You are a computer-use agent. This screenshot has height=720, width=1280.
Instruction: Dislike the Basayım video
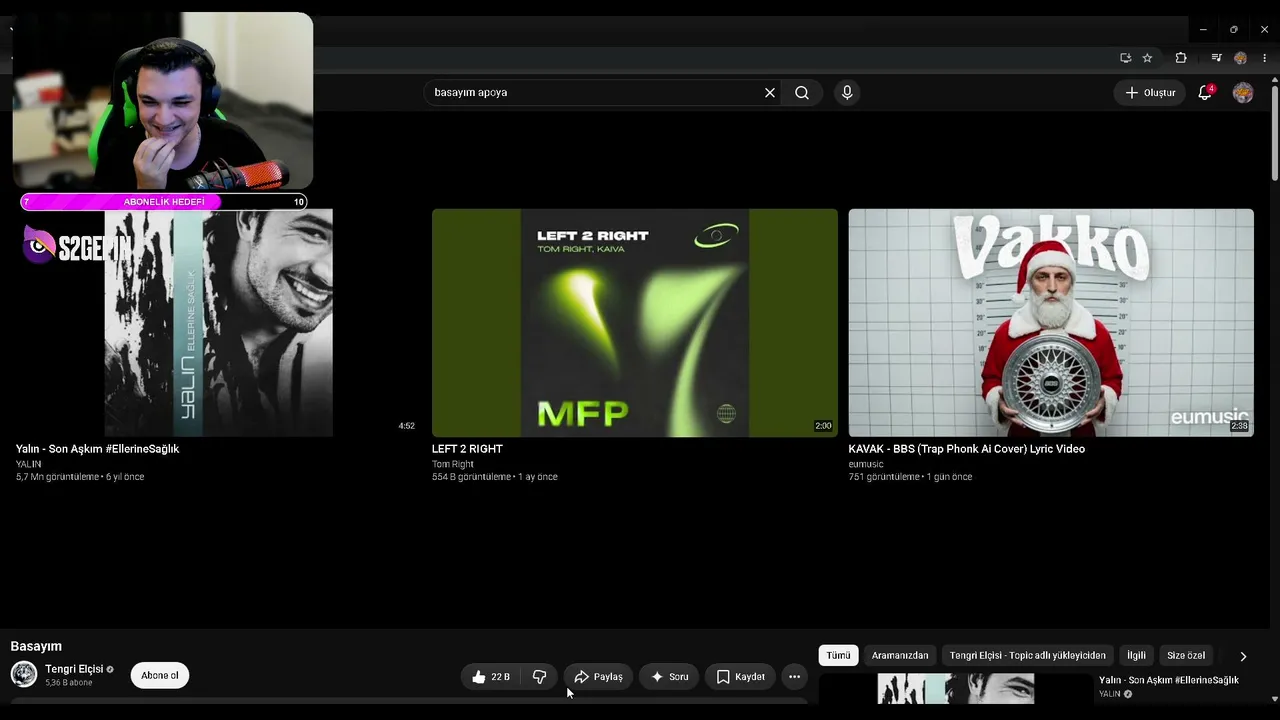540,677
